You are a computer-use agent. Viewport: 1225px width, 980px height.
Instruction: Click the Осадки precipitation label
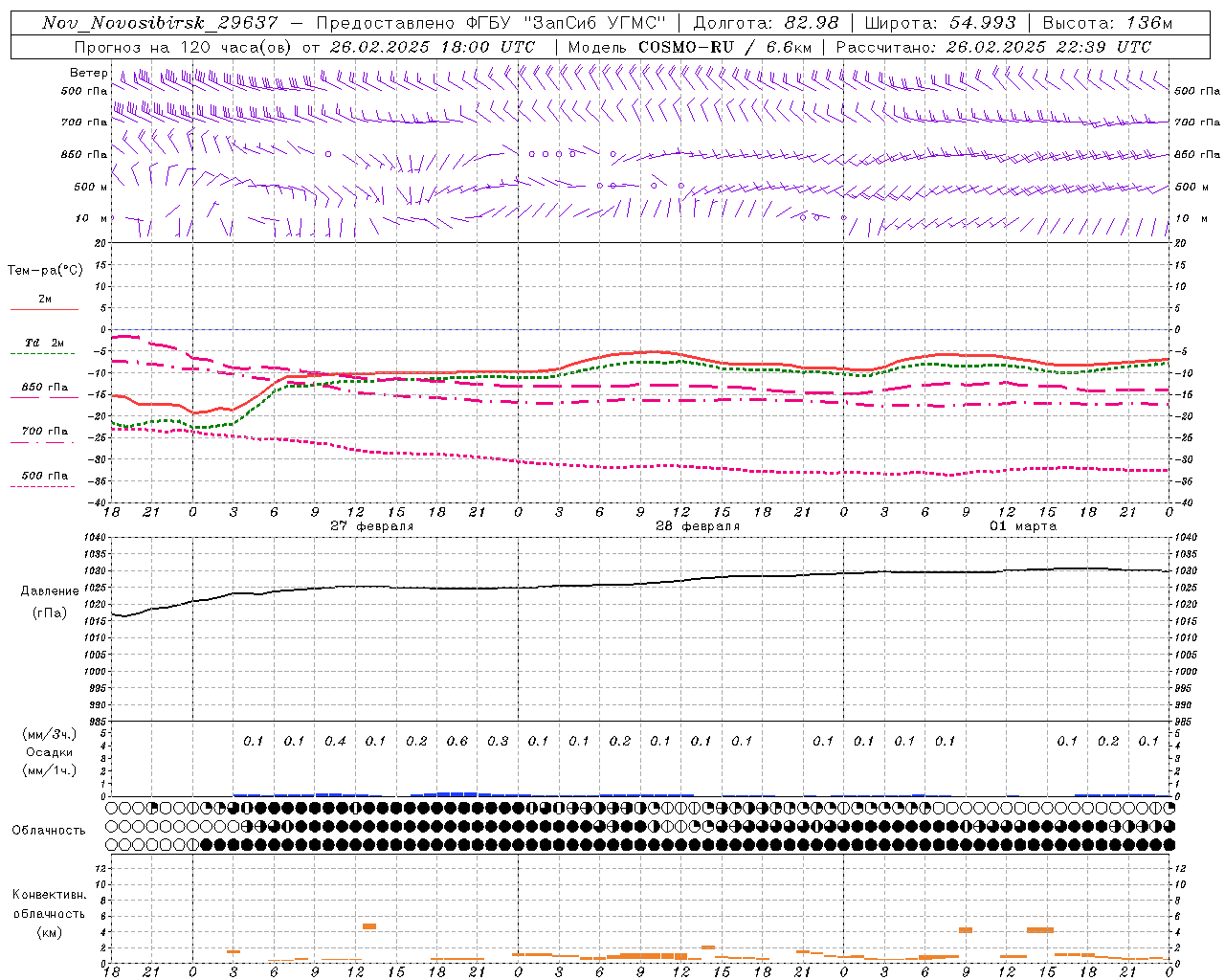[x=50, y=752]
